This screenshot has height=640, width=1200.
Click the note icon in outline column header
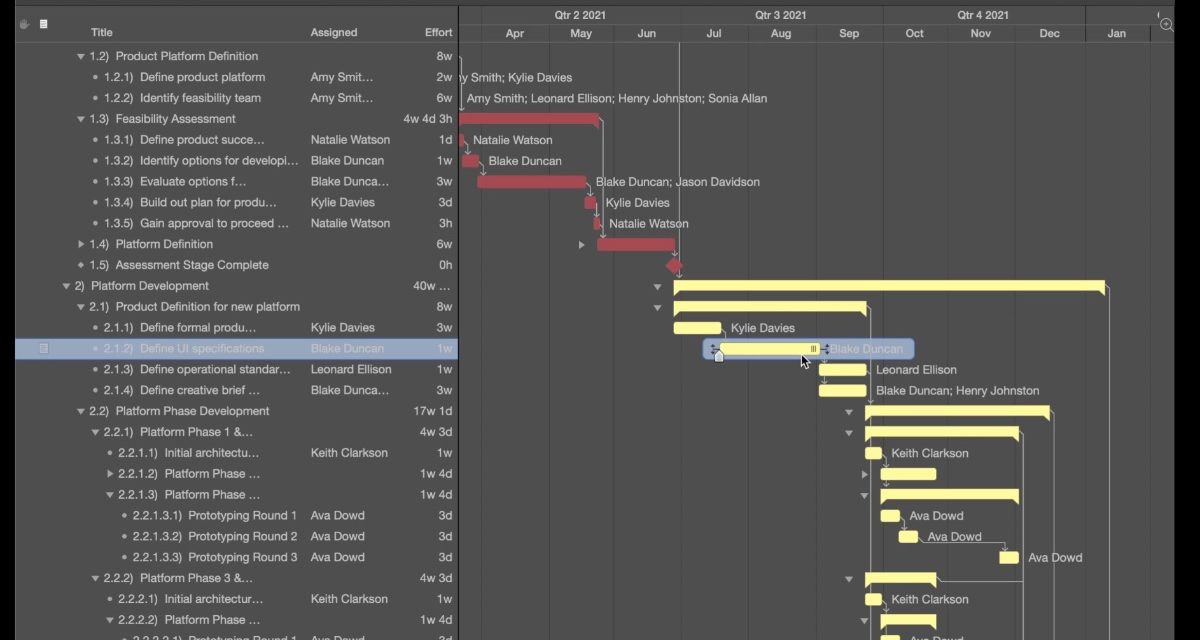43,23
